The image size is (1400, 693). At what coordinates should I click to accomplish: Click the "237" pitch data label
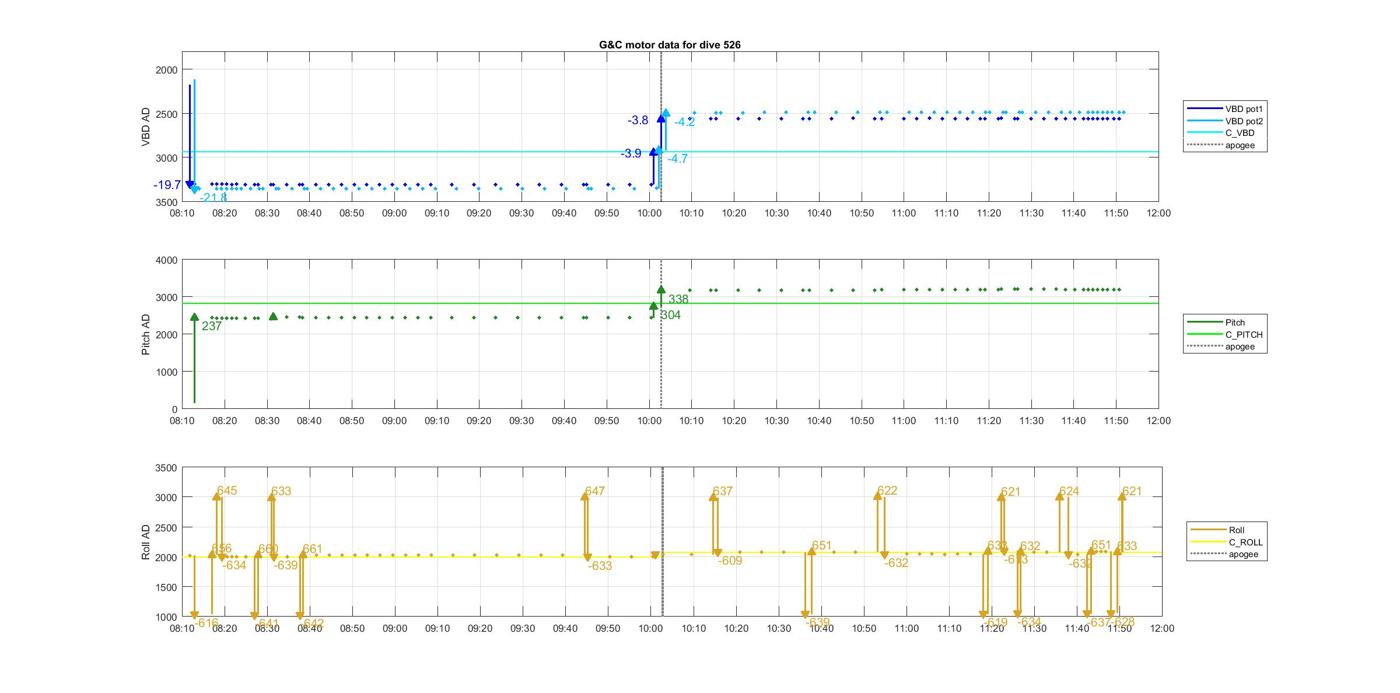[212, 326]
